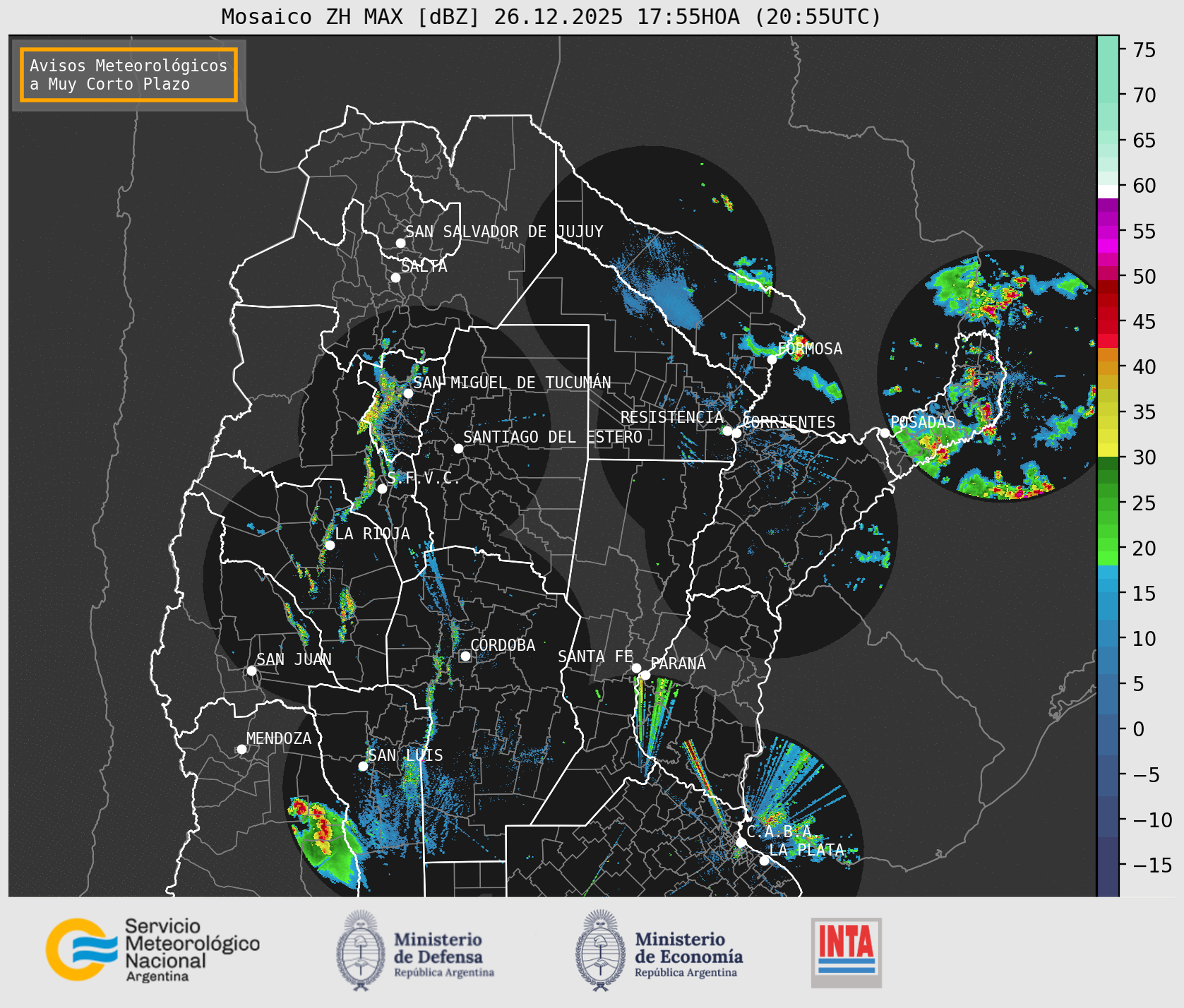Click the −10 label on the colorbar

click(x=1152, y=820)
